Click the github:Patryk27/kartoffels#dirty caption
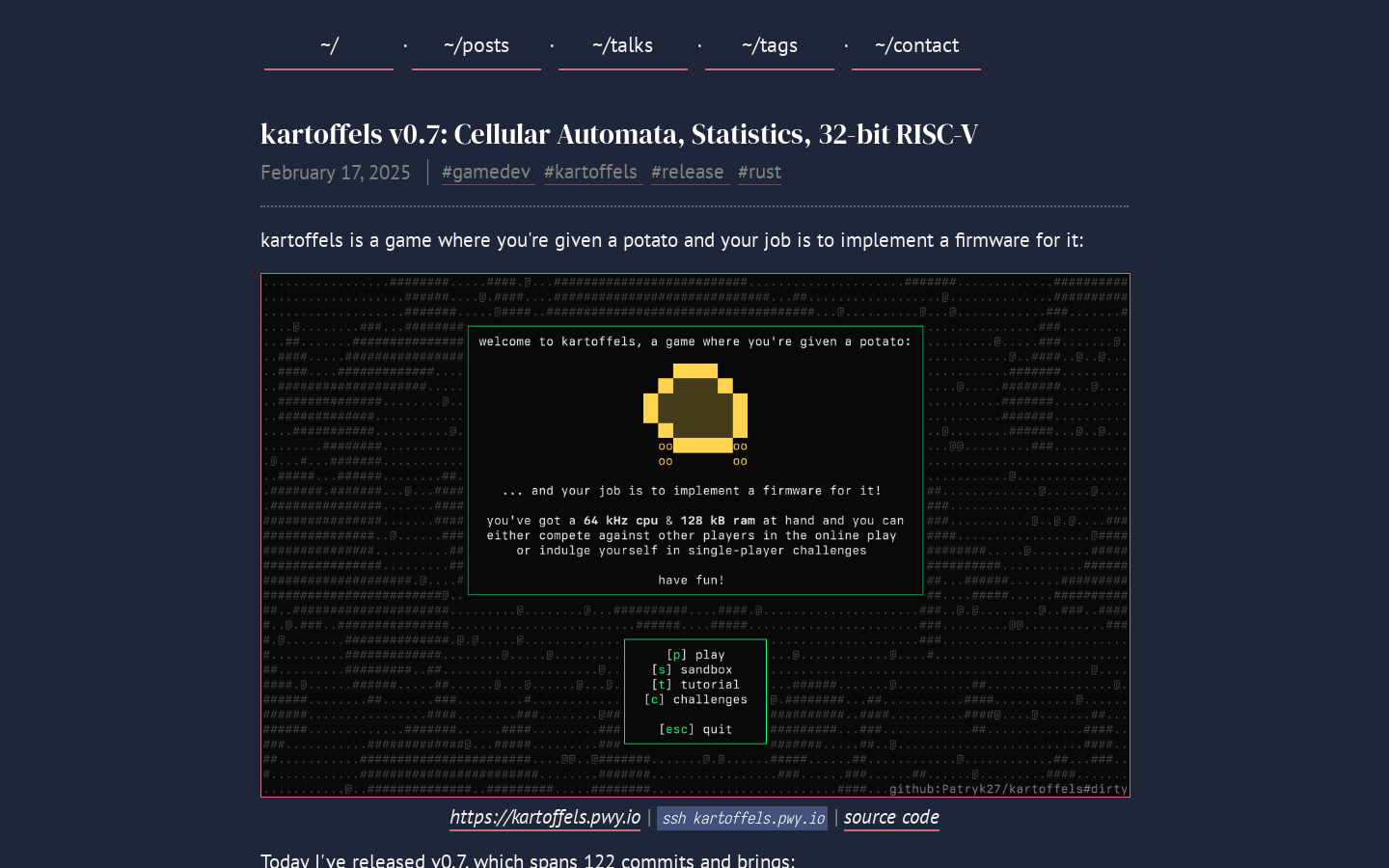 1008,789
